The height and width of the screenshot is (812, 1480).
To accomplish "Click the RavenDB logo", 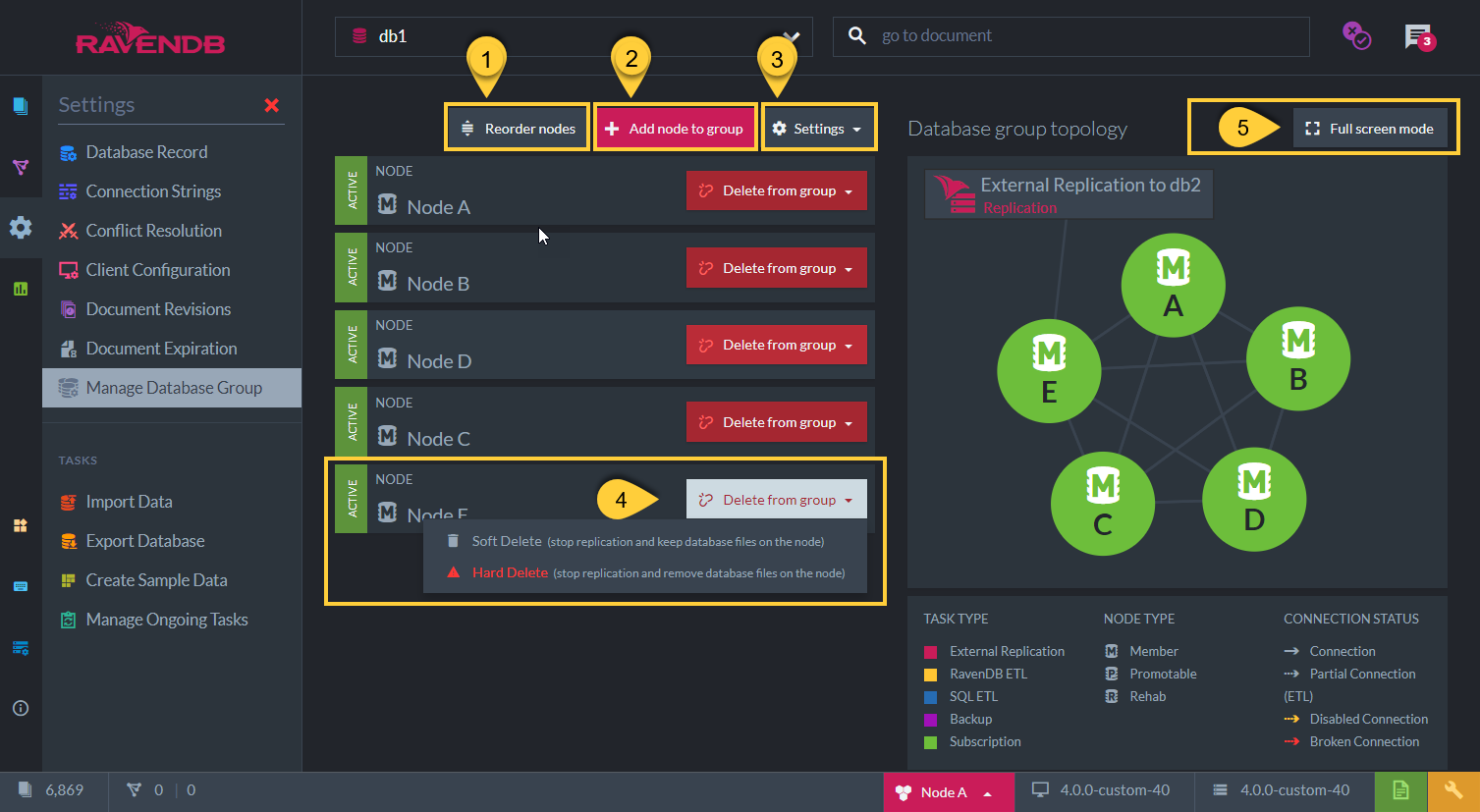I will pyautogui.click(x=150, y=38).
